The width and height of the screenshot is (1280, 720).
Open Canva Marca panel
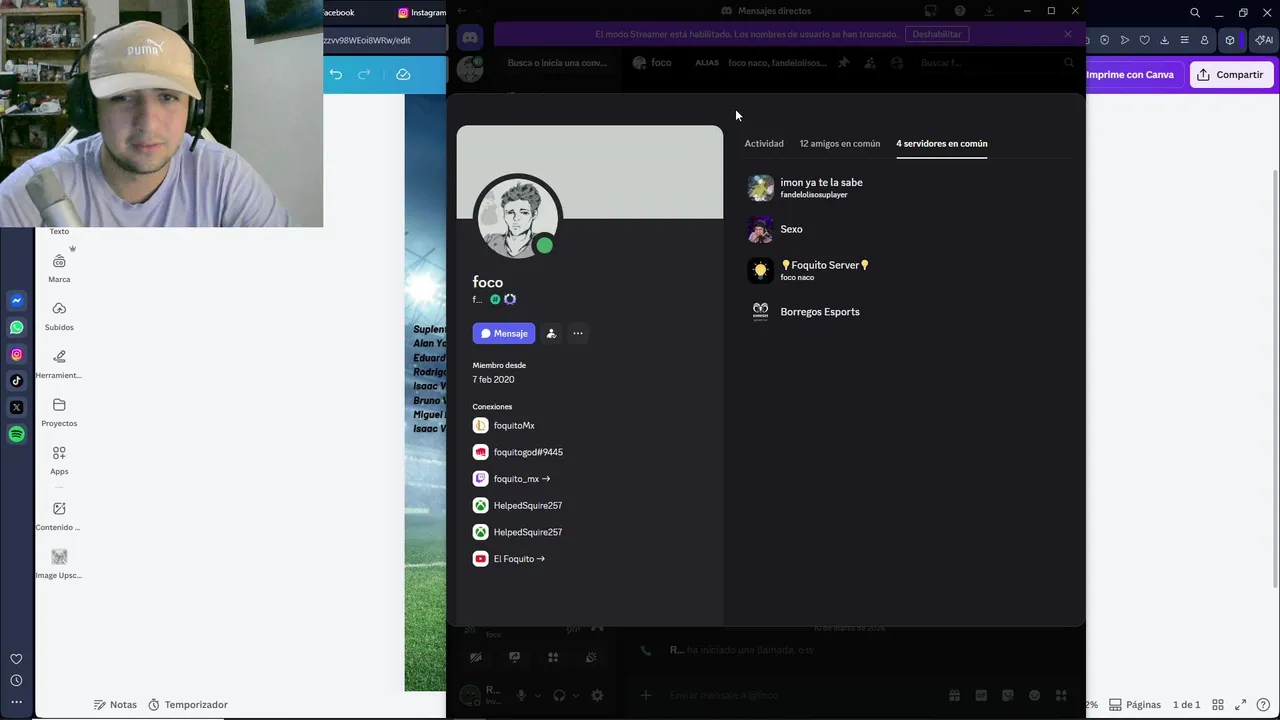(59, 268)
